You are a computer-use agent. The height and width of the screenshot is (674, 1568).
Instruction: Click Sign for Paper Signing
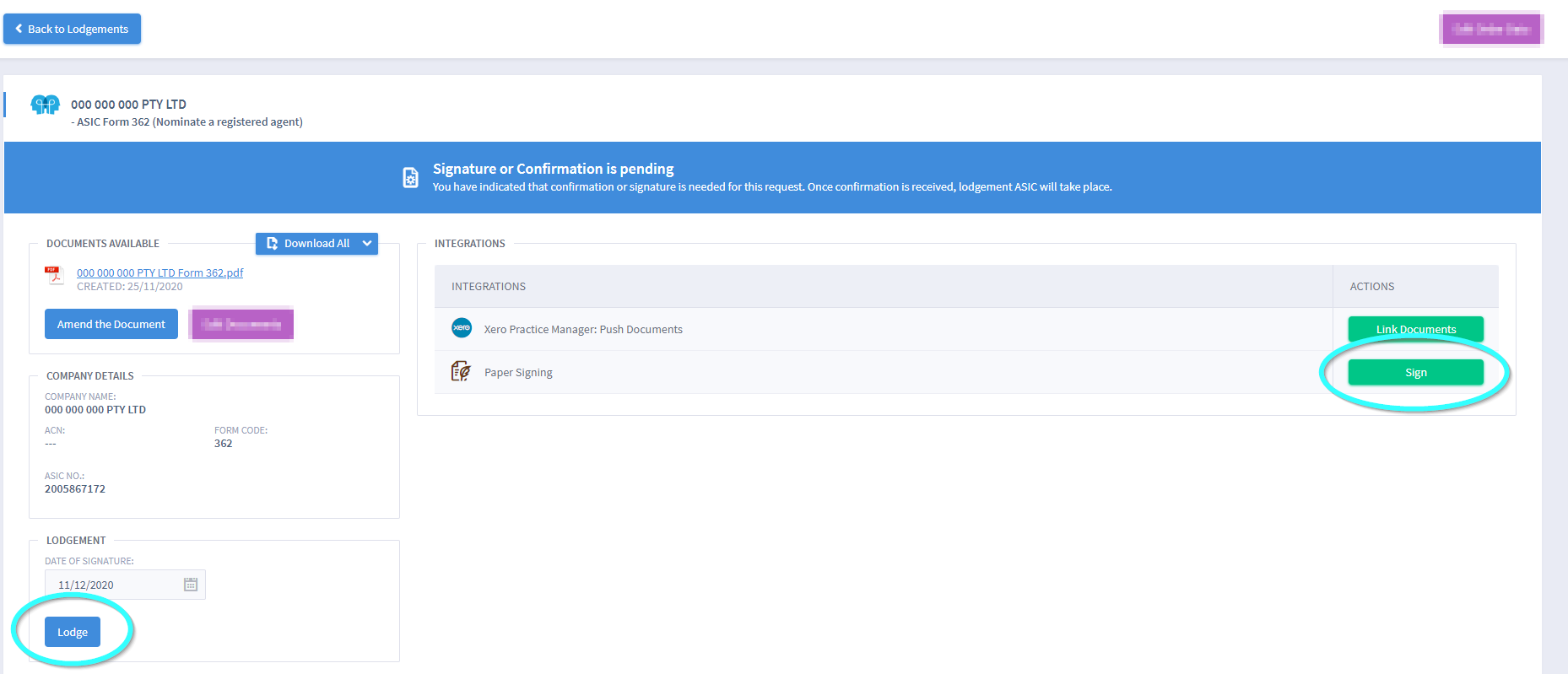[1415, 372]
